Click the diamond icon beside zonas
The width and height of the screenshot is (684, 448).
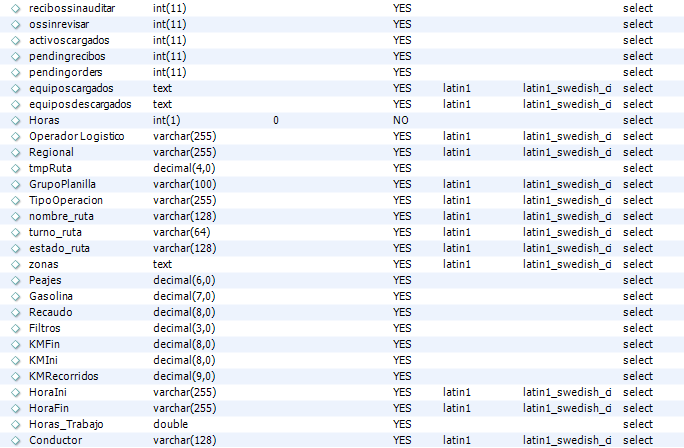[16, 264]
